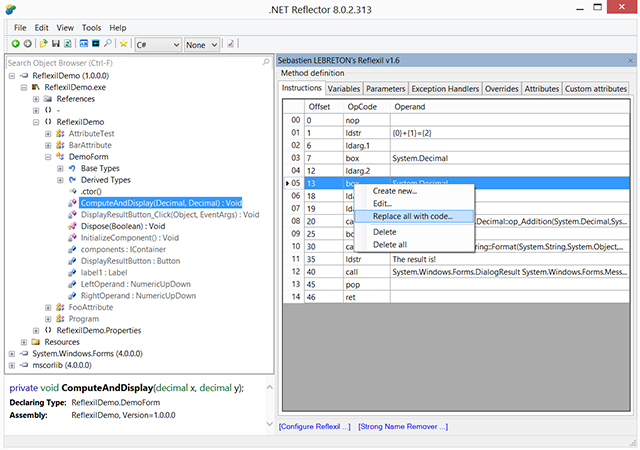Click the ReflexilDemo.exe module icon
The image size is (640, 450).
(36, 87)
